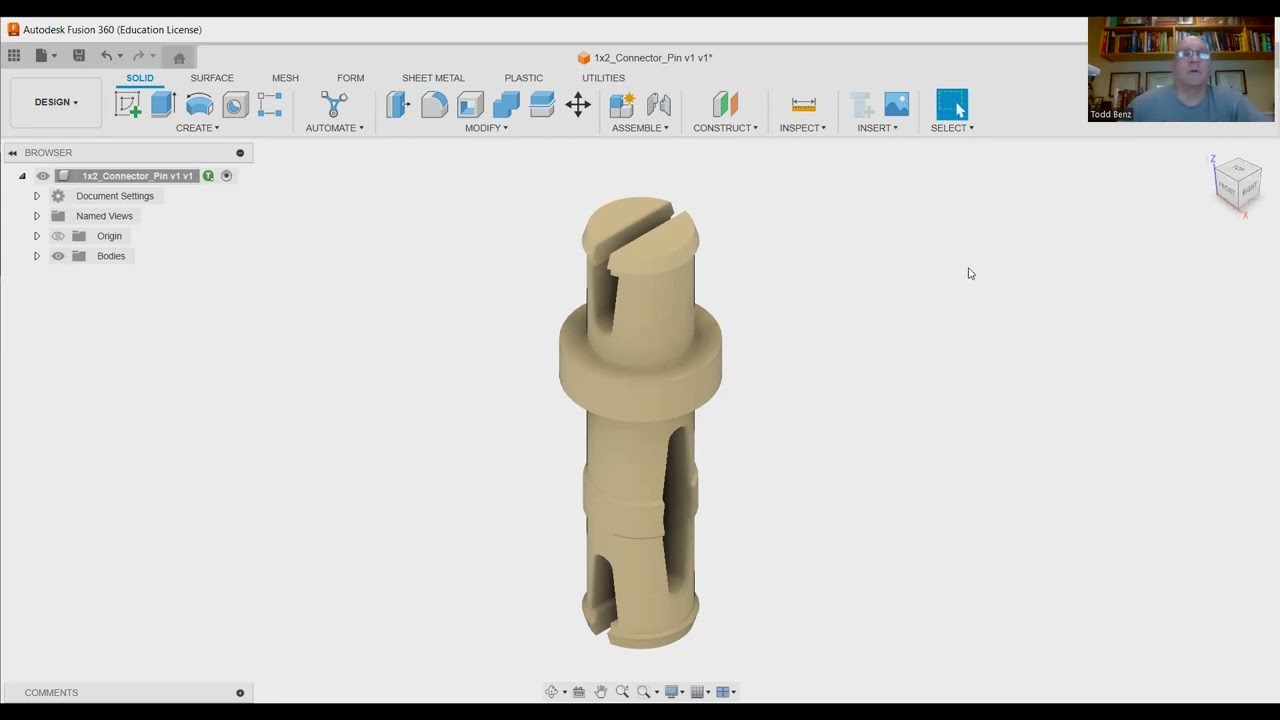
Task: Toggle visibility of the Origin folder
Action: (x=58, y=236)
